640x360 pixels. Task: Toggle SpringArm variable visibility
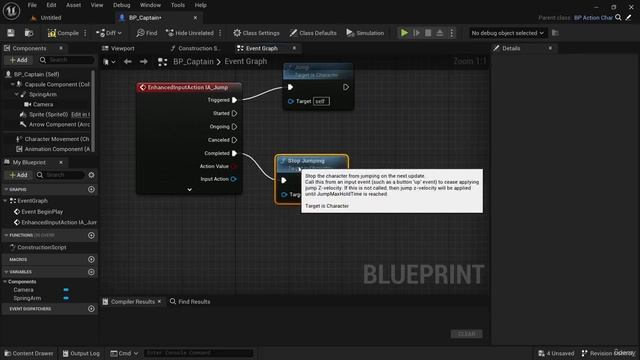(x=66, y=298)
